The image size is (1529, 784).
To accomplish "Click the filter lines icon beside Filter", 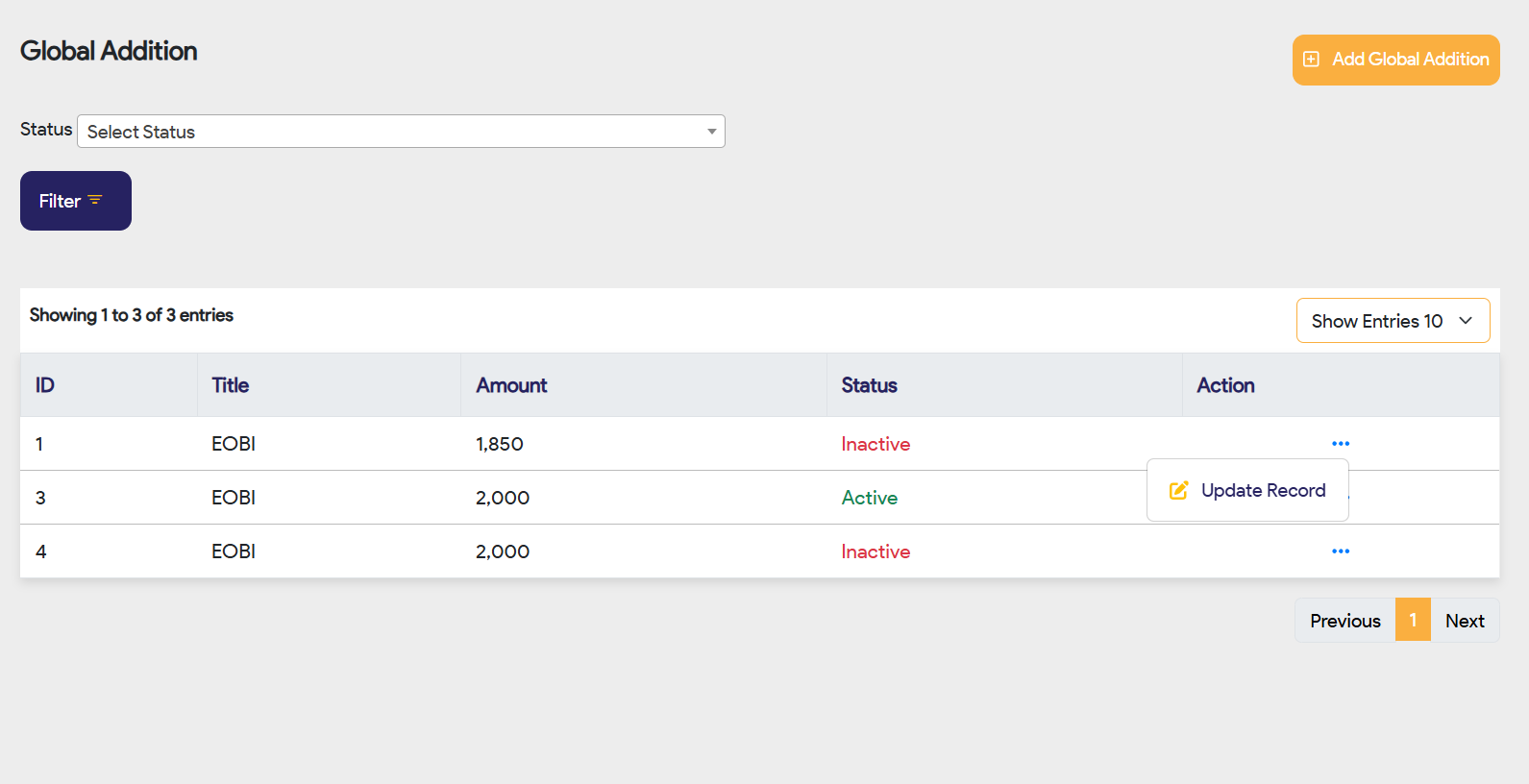I will (95, 200).
